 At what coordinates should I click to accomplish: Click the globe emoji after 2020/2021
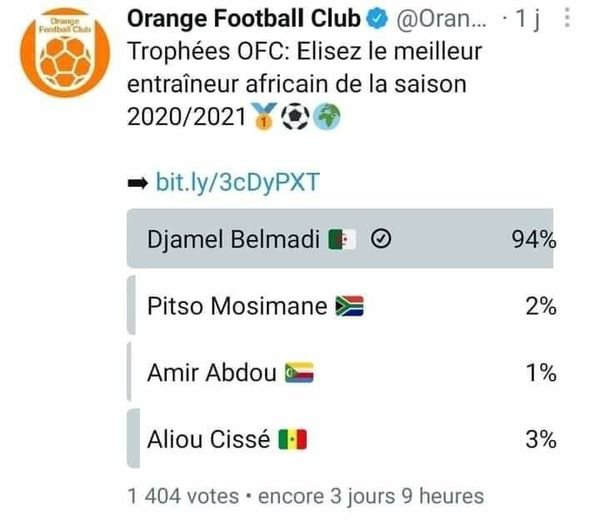(x=326, y=117)
